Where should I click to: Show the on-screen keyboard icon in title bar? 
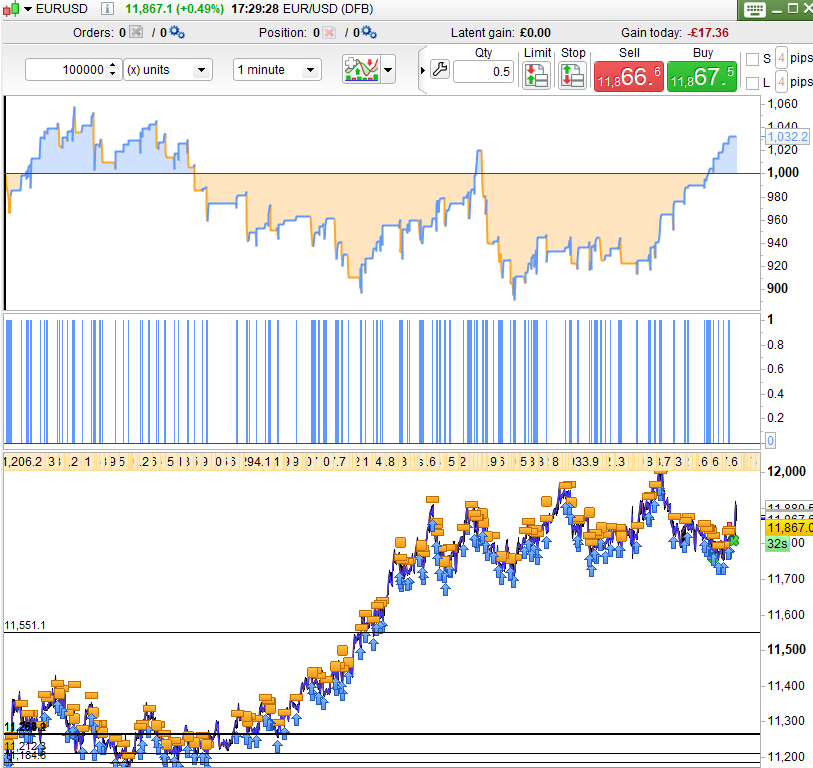point(754,9)
